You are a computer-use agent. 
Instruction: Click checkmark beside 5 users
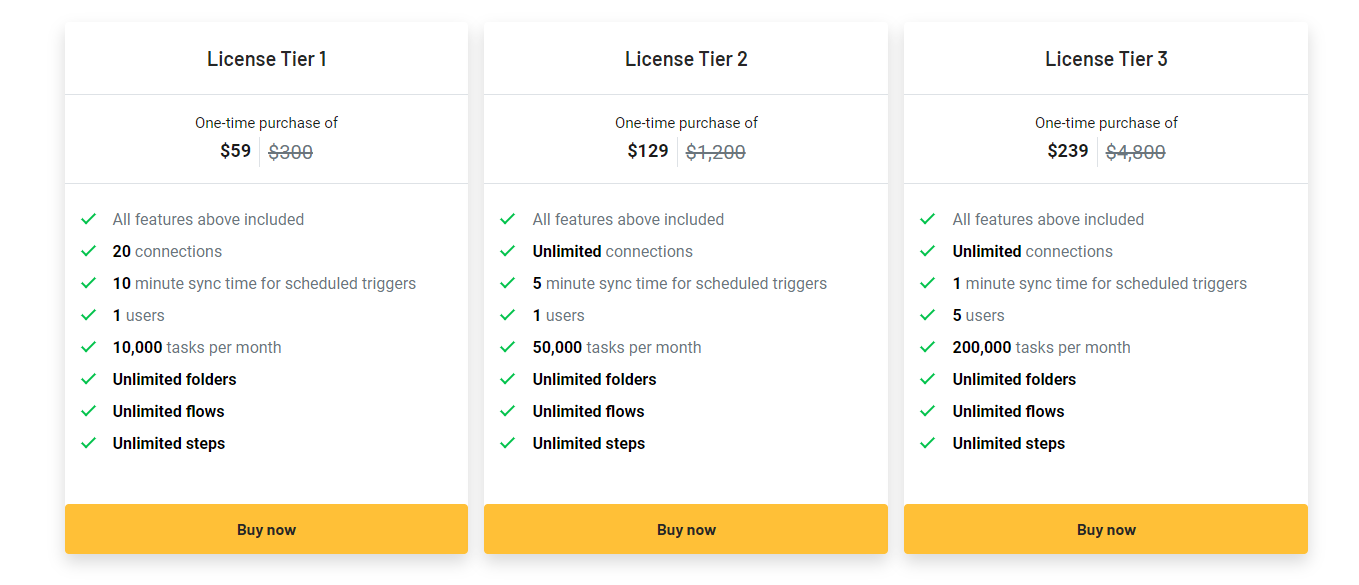[x=928, y=315]
